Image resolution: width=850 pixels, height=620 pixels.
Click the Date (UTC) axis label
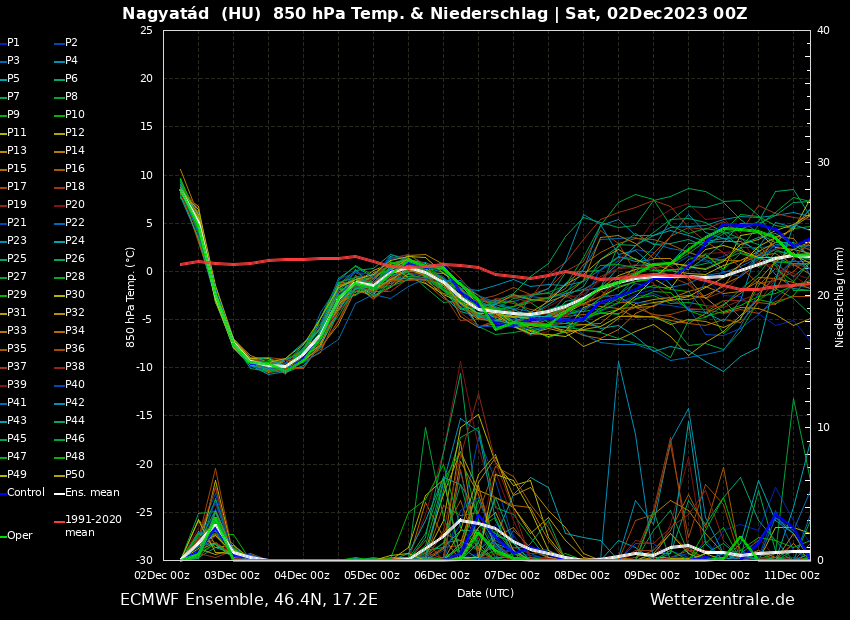point(486,593)
